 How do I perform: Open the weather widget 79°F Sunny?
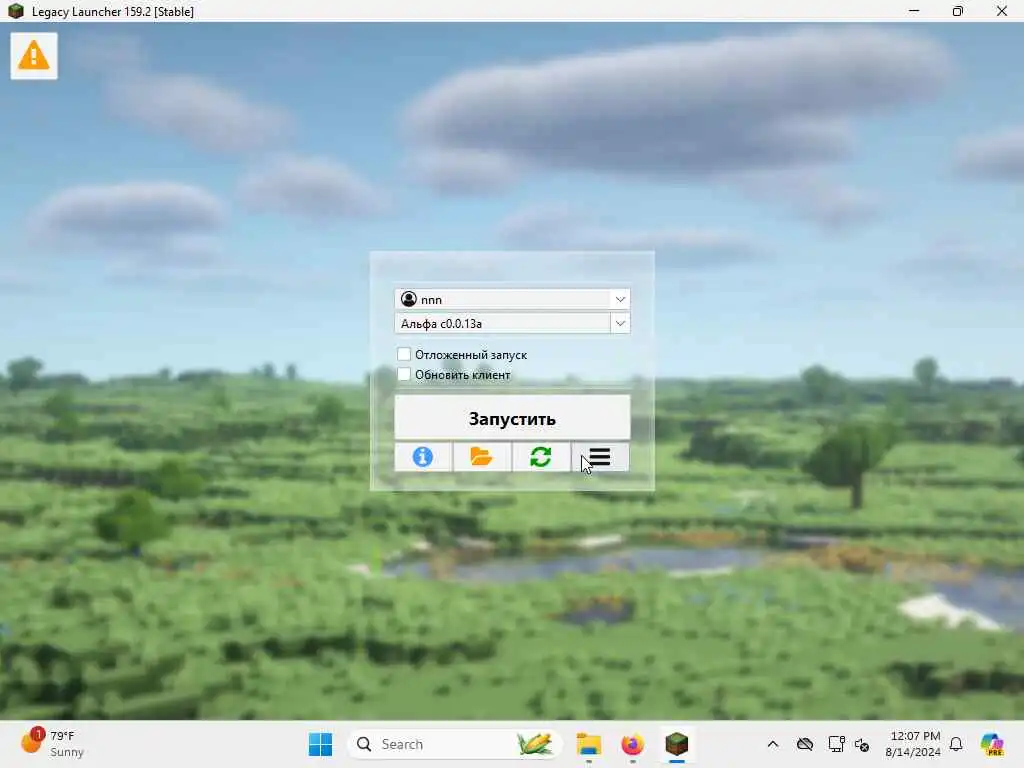click(52, 744)
